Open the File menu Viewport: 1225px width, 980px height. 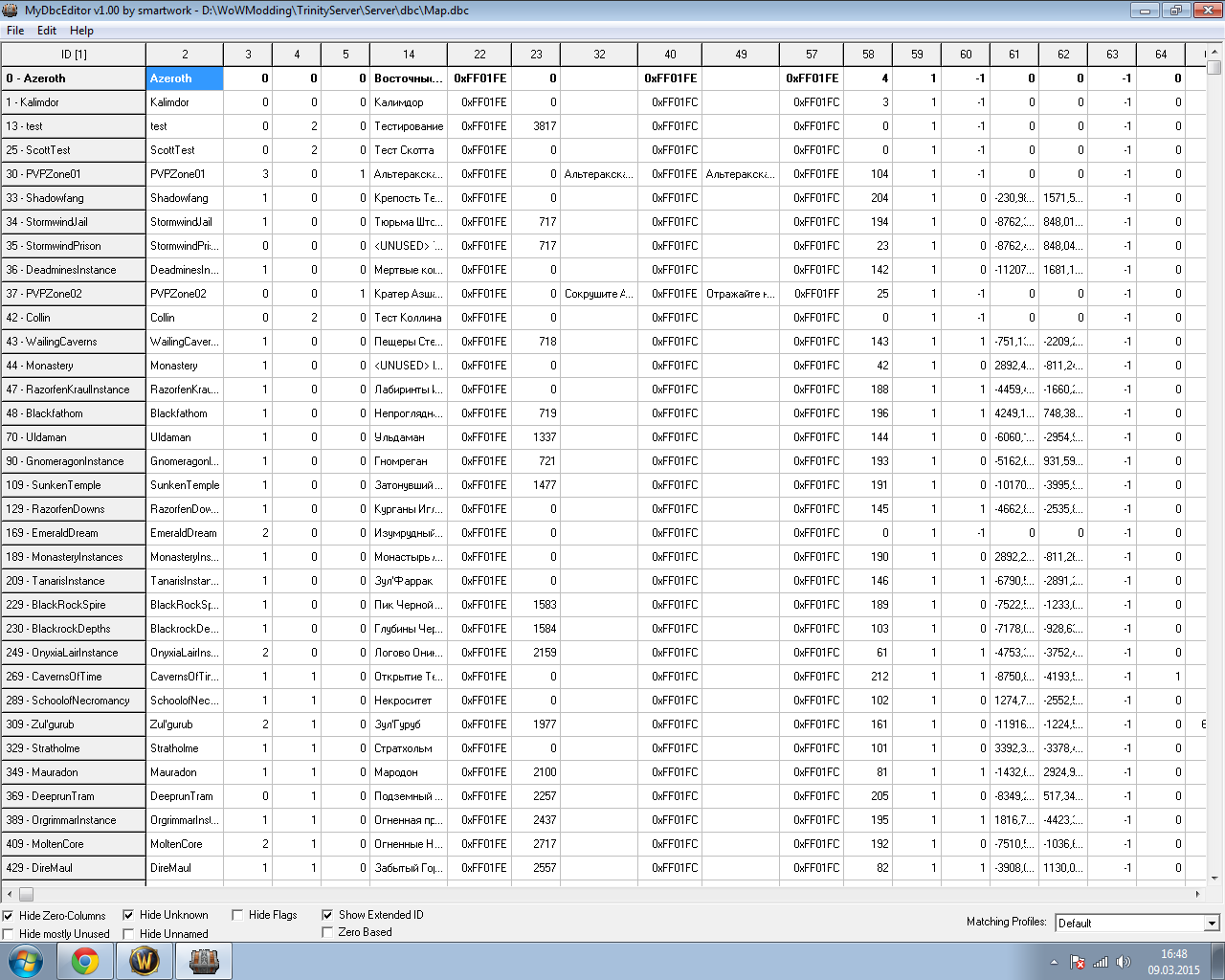15,31
